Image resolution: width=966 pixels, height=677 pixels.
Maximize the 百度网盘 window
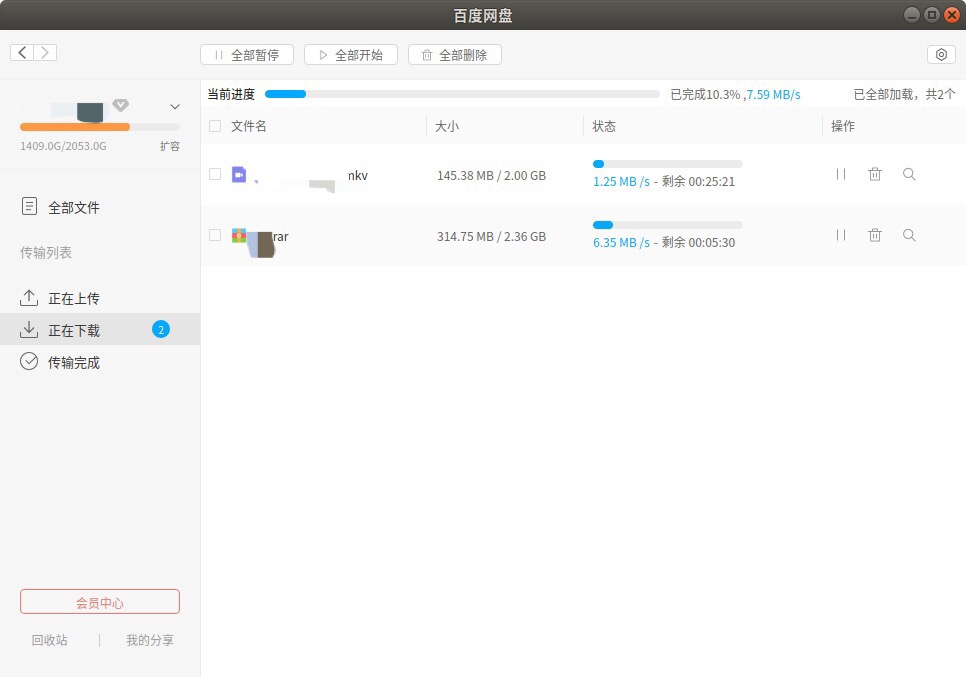(932, 15)
